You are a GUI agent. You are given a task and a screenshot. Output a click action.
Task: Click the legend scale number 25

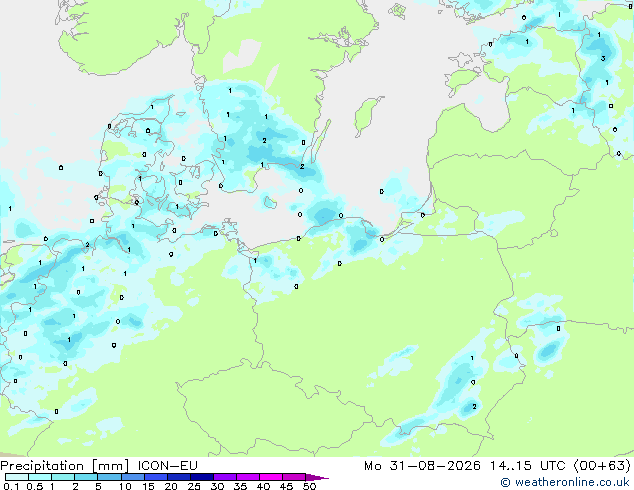pos(194,486)
